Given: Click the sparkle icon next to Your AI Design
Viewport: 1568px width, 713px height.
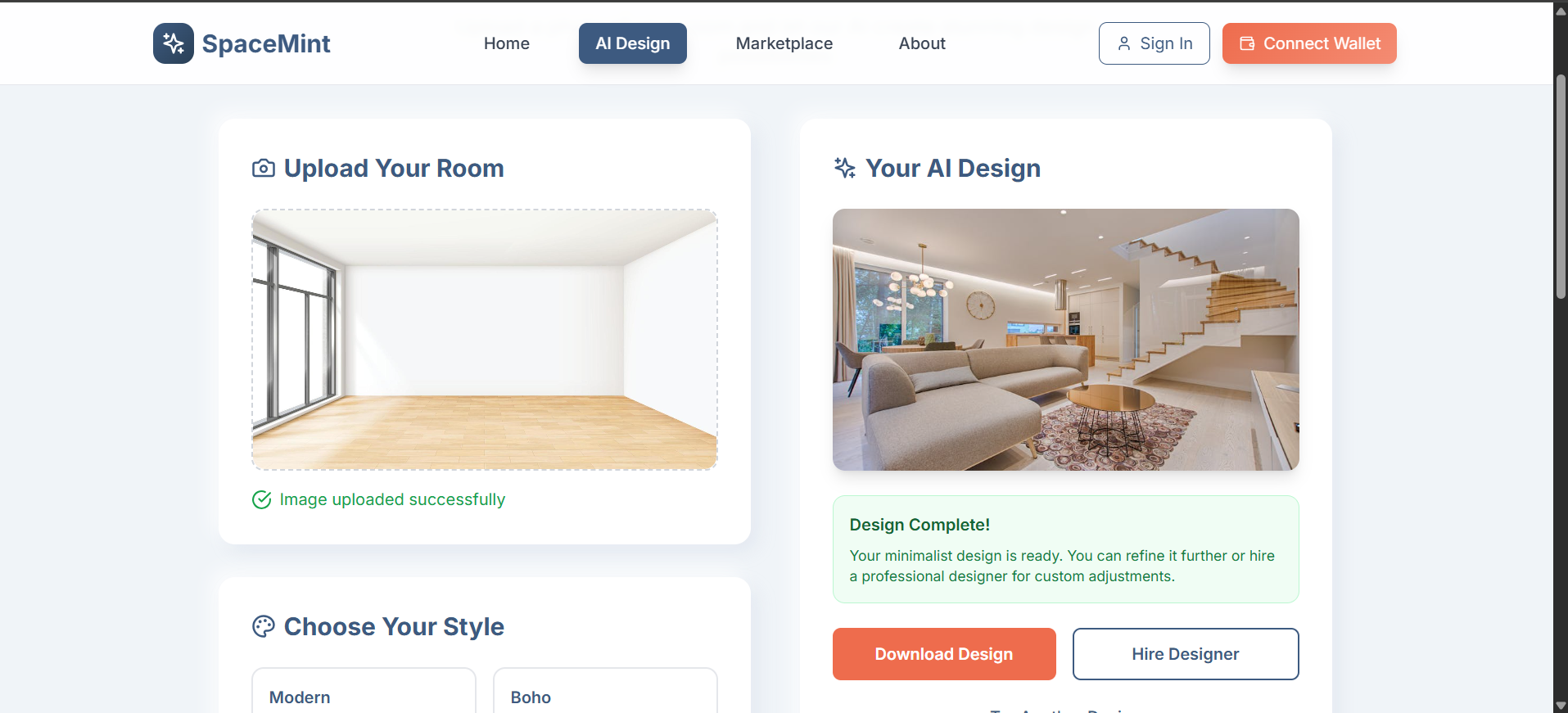Looking at the screenshot, I should [845, 168].
